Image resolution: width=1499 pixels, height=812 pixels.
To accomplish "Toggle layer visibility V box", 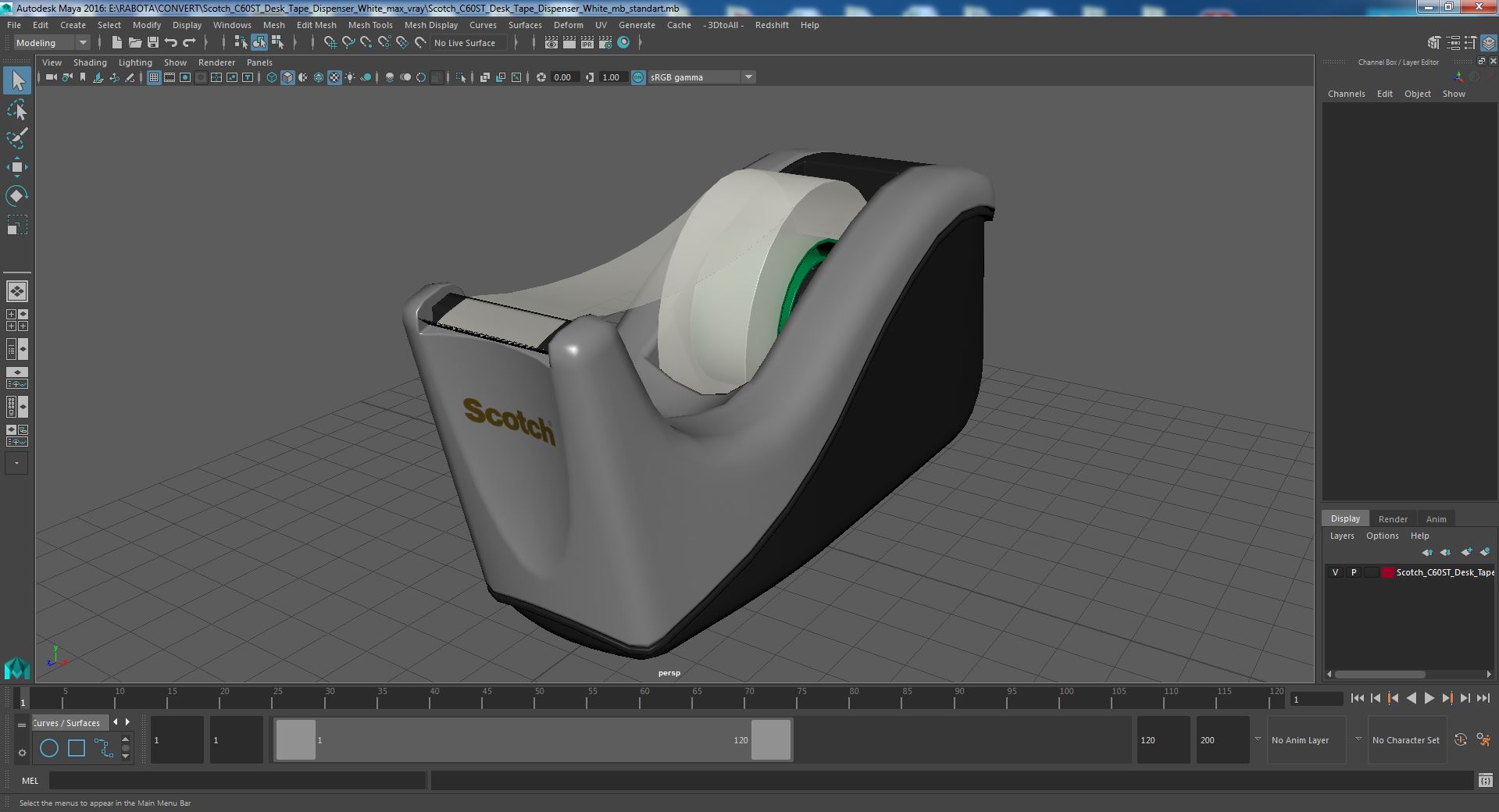I will tap(1335, 572).
